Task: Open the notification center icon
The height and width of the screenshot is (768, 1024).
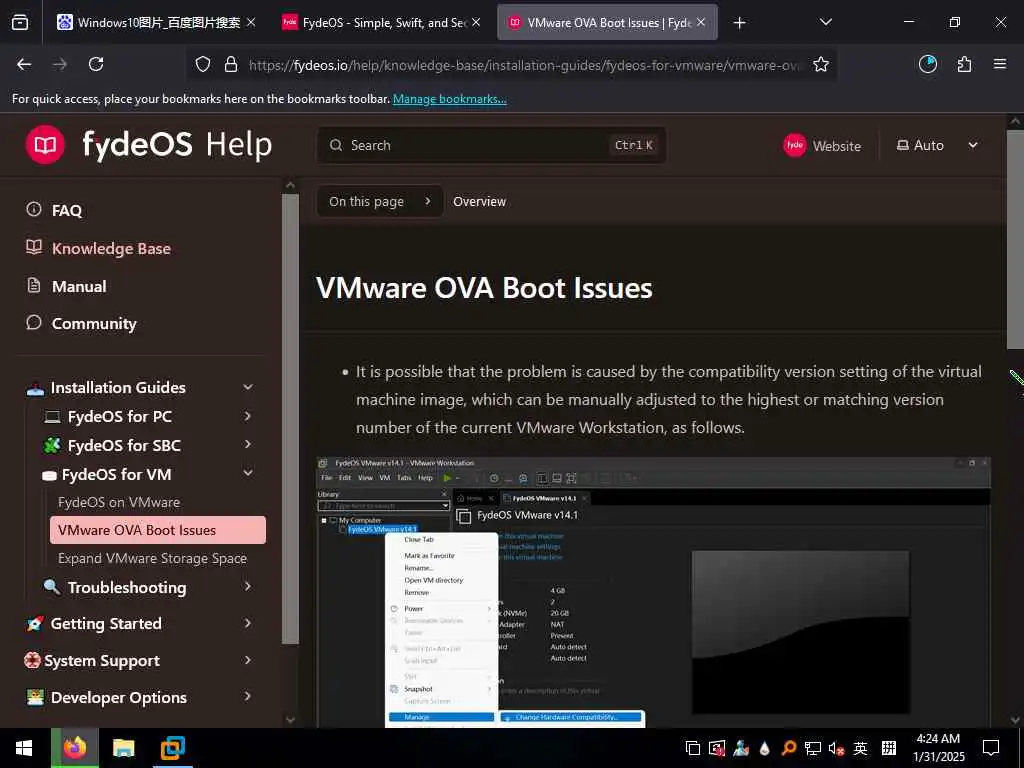Action: pos(991,748)
